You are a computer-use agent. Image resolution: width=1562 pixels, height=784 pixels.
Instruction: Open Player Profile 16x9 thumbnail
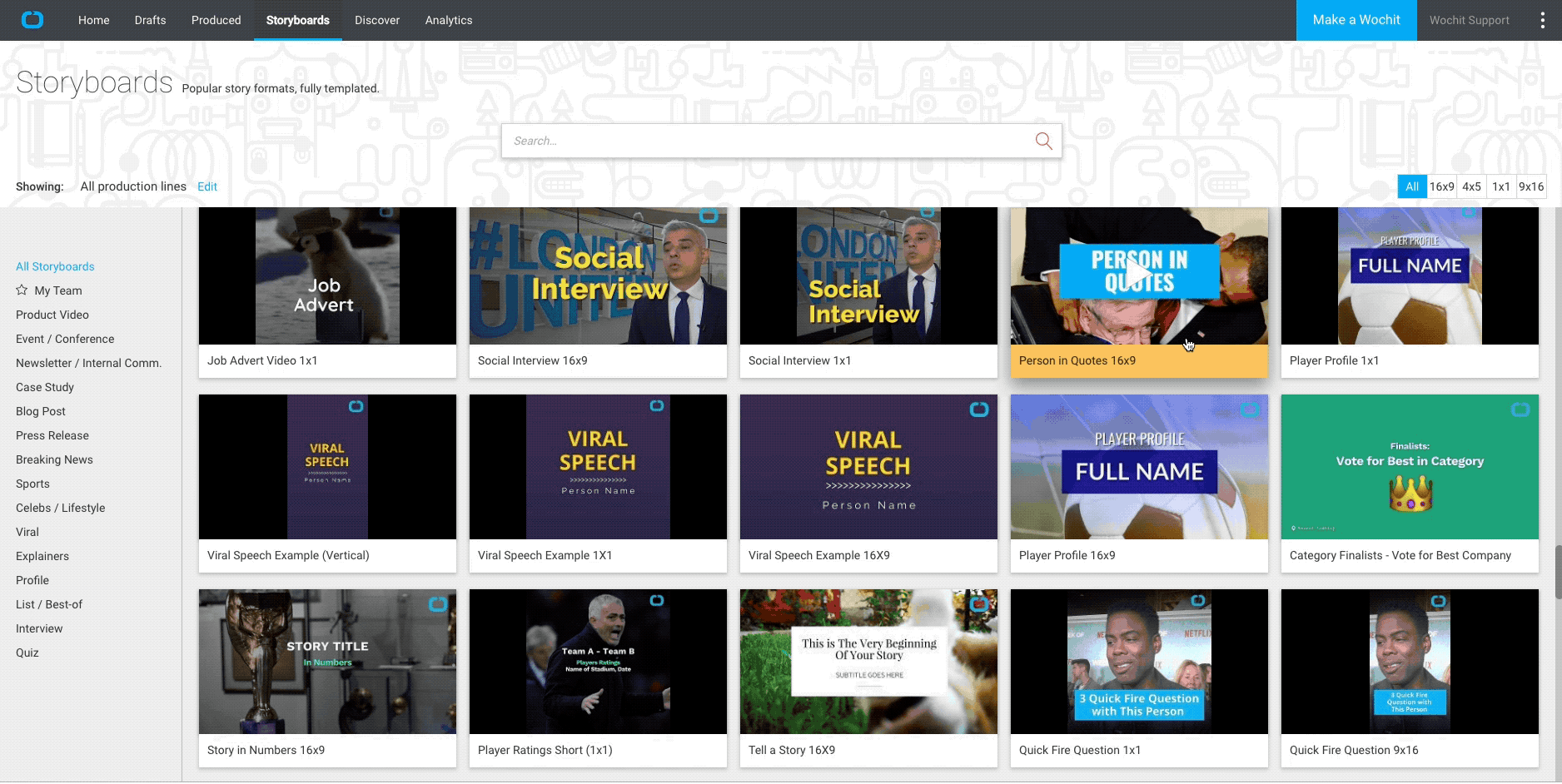click(x=1139, y=467)
